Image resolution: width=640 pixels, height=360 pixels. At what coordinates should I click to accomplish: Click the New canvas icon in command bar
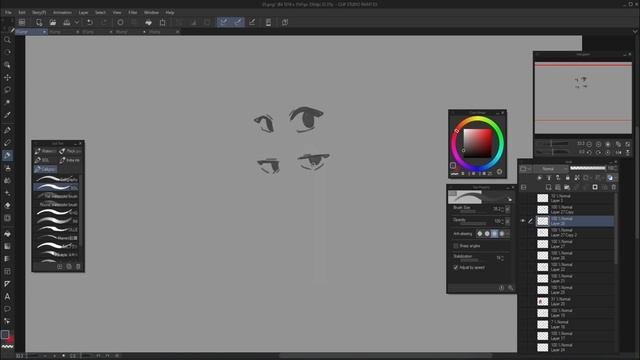point(39,22)
